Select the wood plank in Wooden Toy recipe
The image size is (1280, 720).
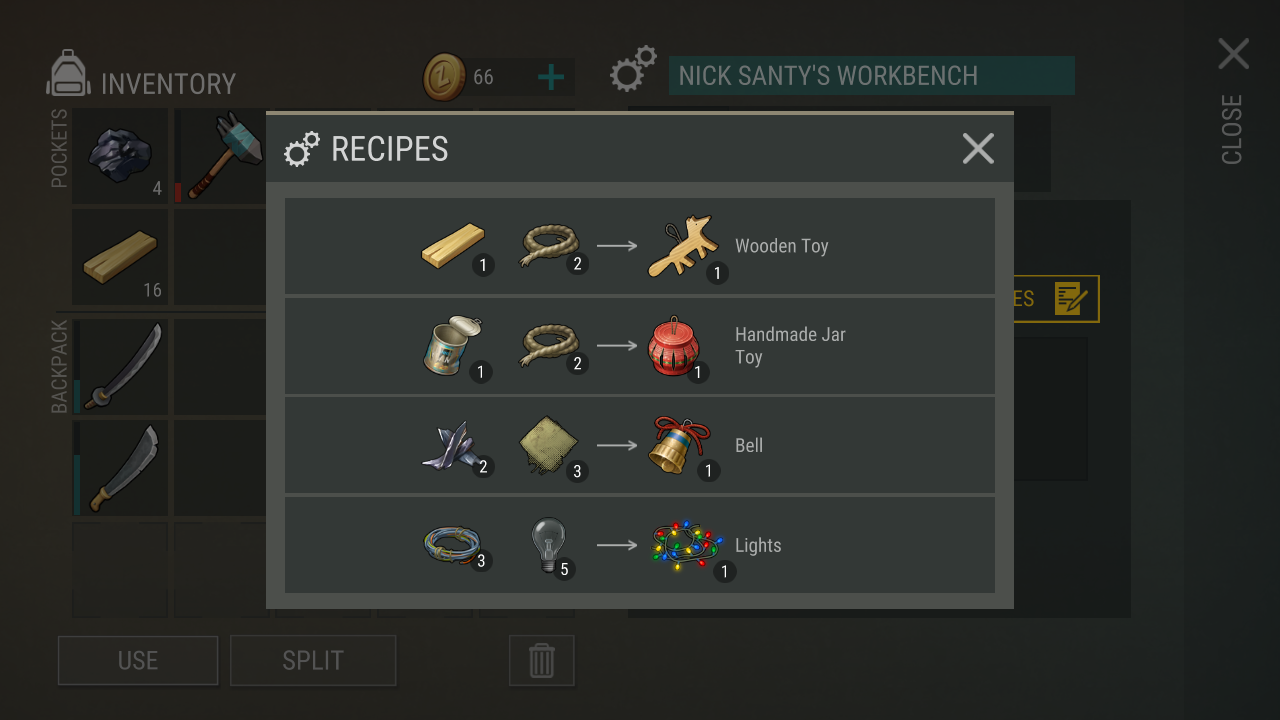[x=454, y=246]
